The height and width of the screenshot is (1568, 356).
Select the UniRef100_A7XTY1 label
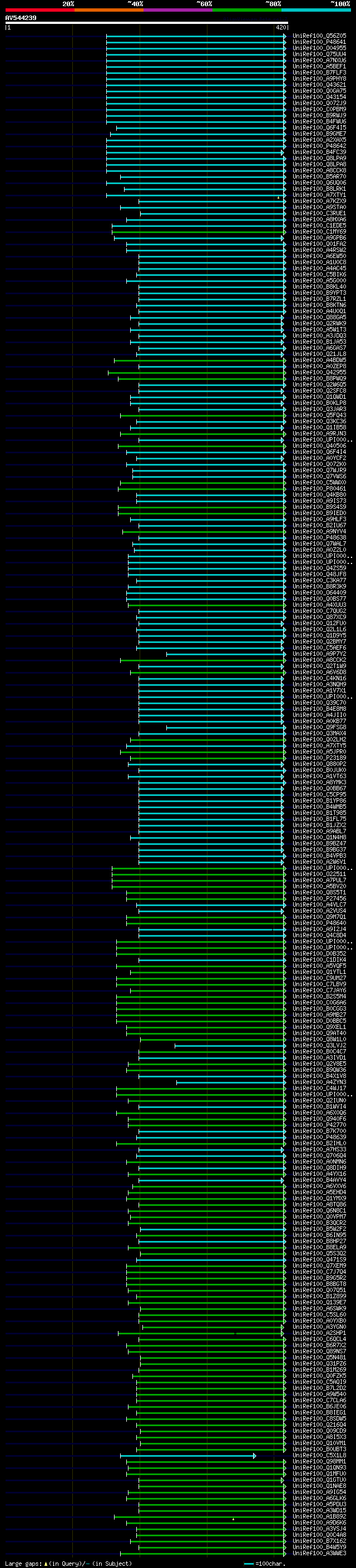pos(319,195)
